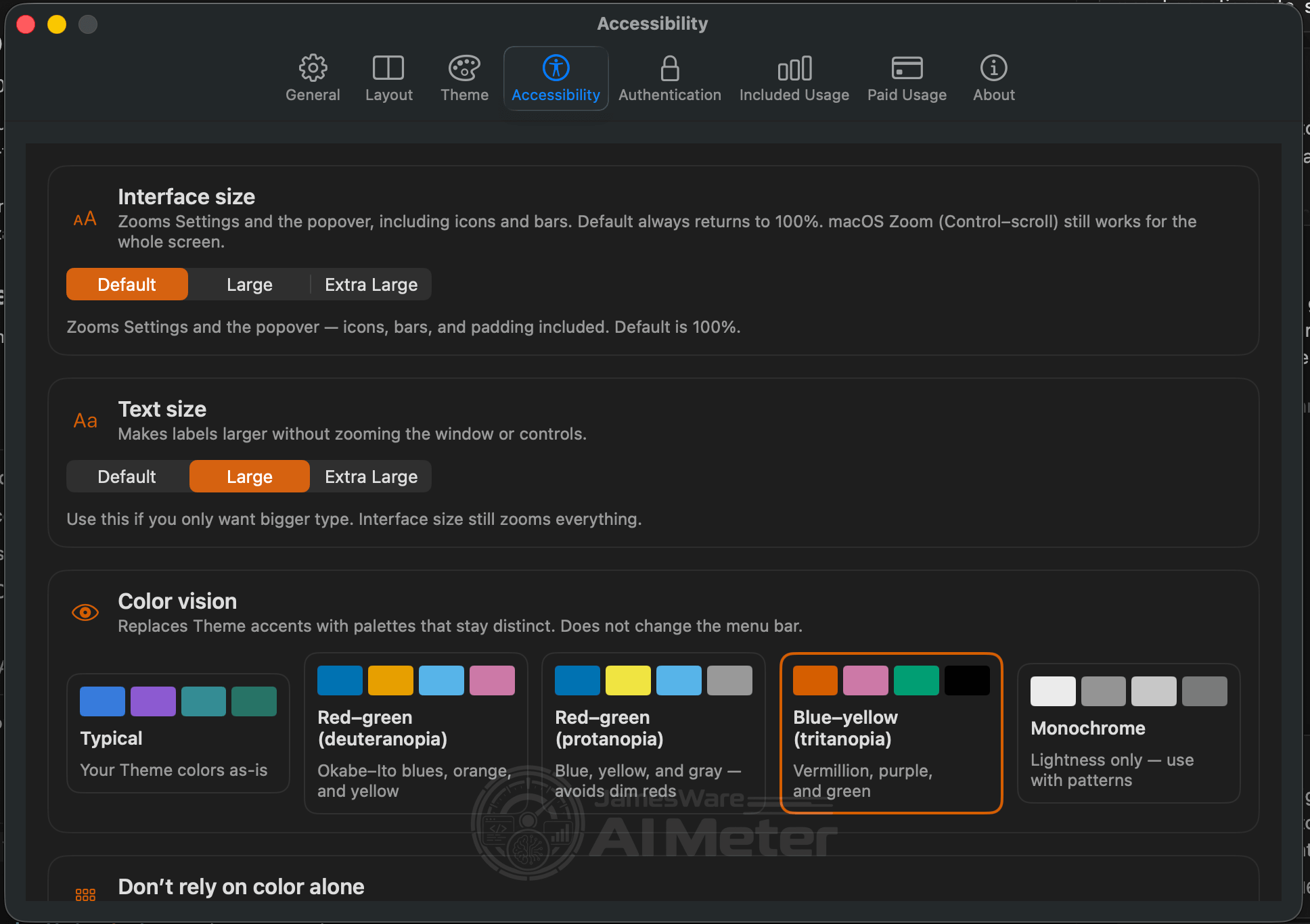Switch to the Theme tab label
This screenshot has height=924, width=1310.
pyautogui.click(x=464, y=95)
